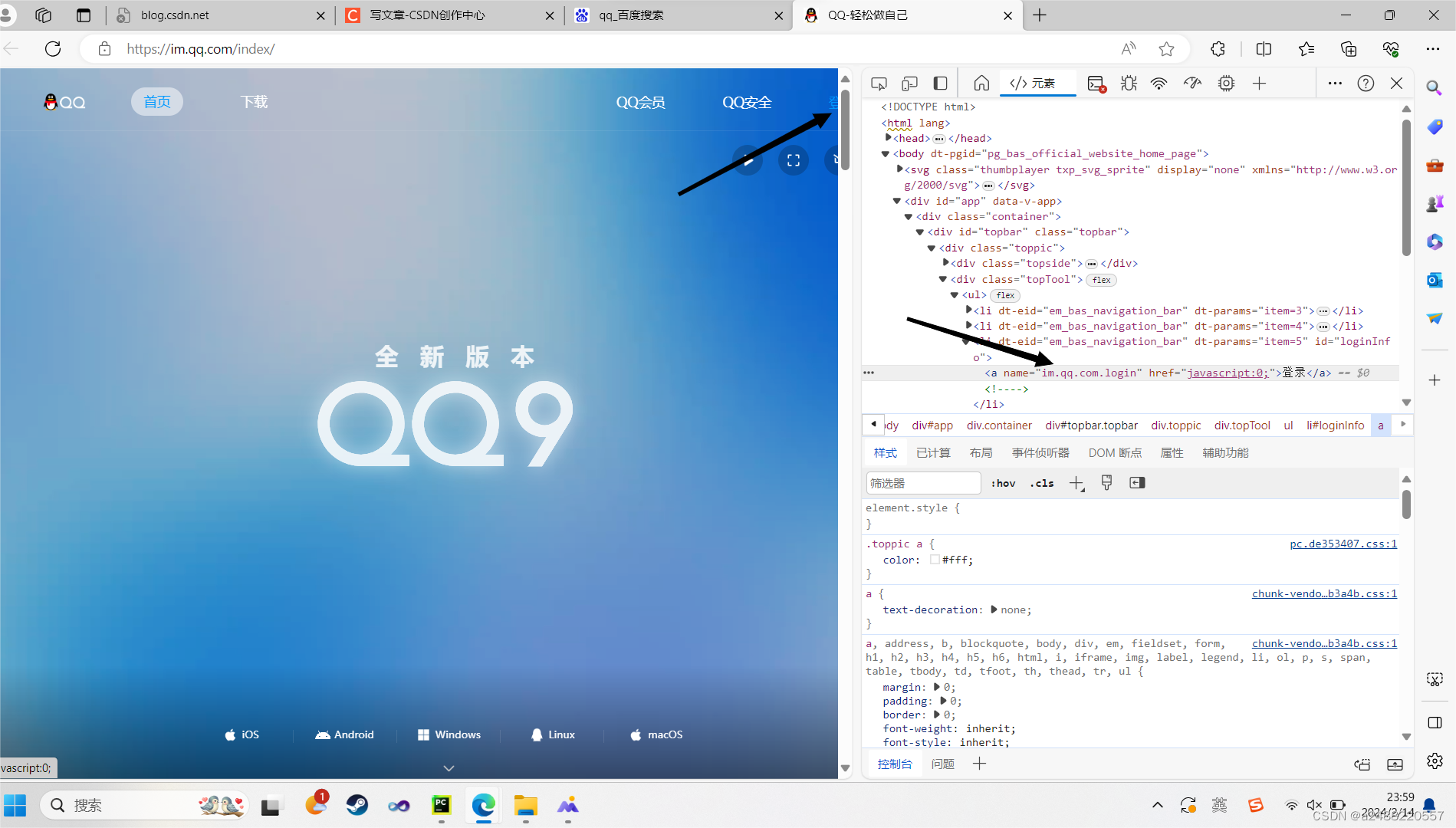
Task: Click the QQ会员 navigation link
Action: 640,102
